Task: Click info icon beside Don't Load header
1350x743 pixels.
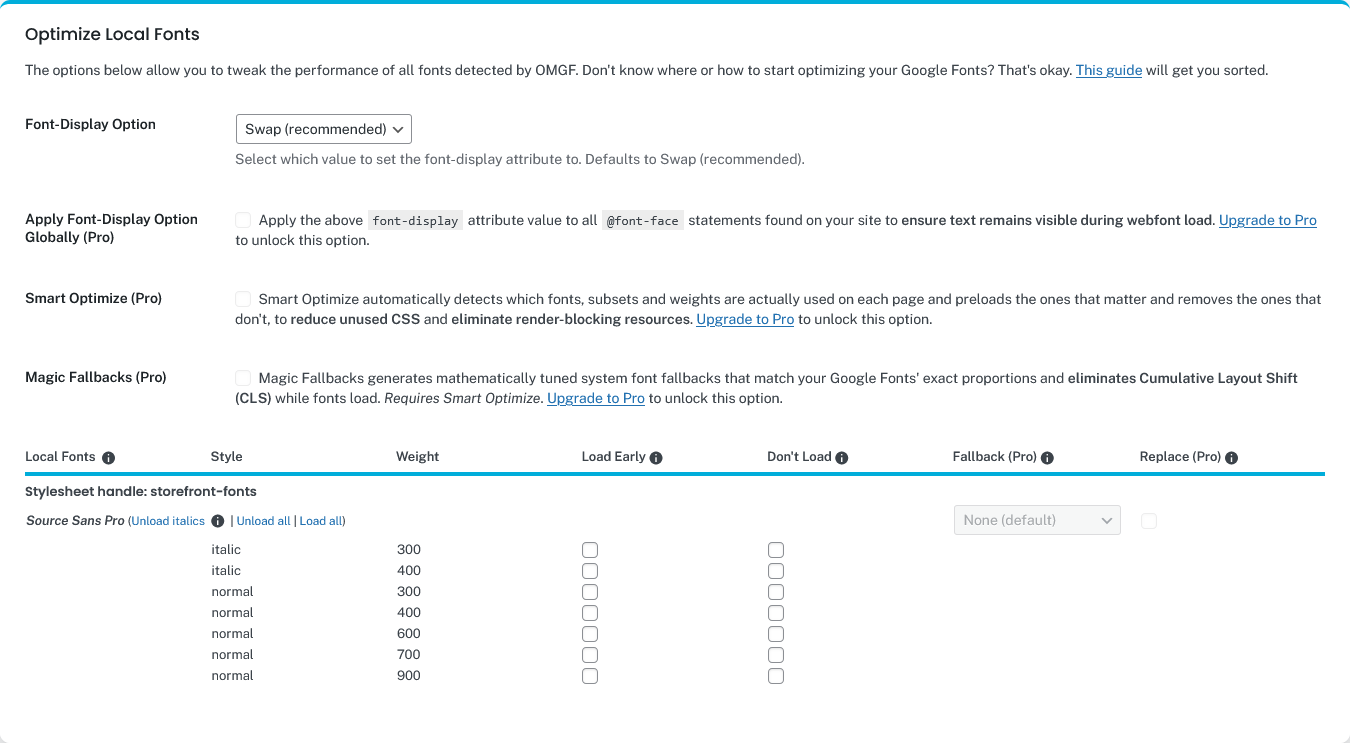Action: point(842,458)
